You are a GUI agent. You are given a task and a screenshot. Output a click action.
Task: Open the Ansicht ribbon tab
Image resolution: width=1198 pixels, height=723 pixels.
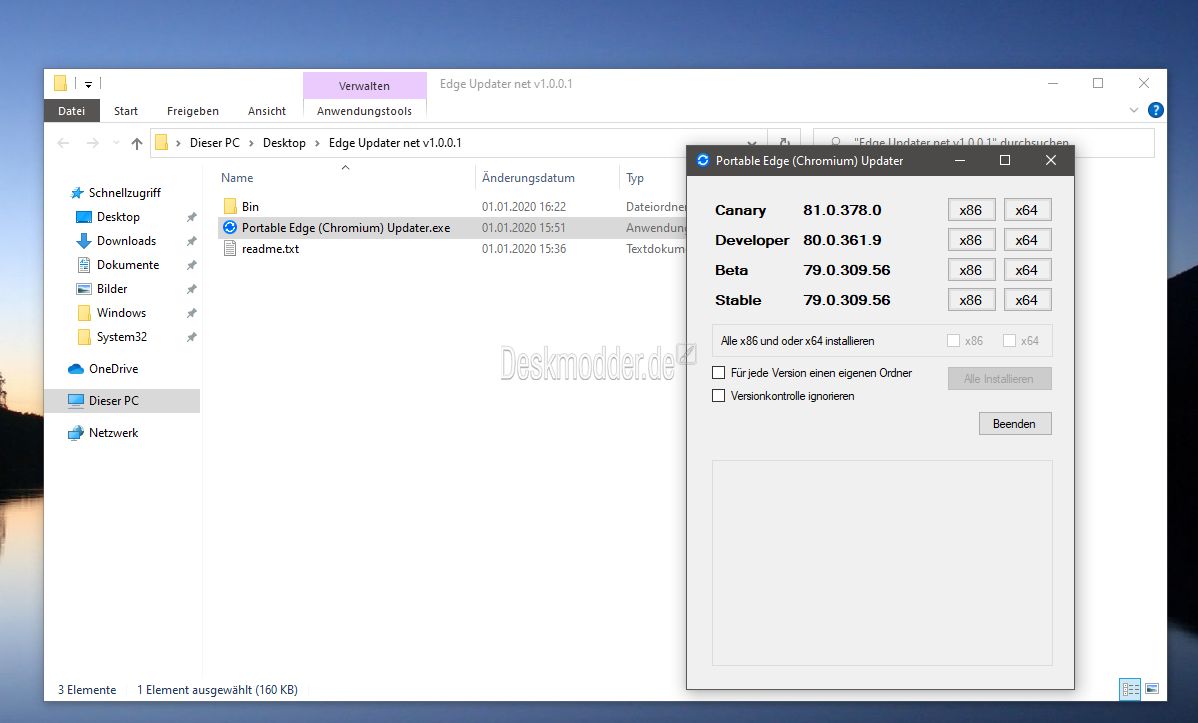pos(267,111)
